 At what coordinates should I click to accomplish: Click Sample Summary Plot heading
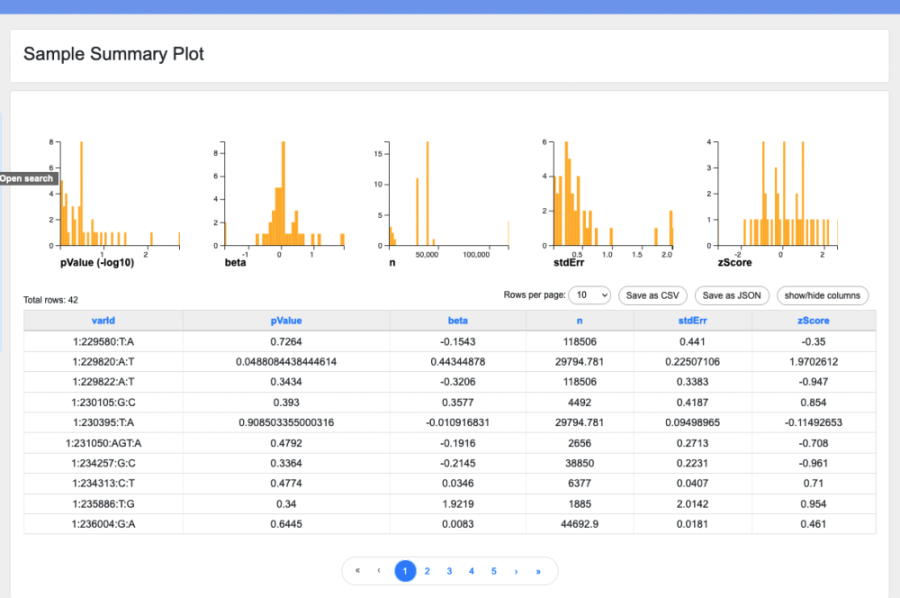point(114,54)
